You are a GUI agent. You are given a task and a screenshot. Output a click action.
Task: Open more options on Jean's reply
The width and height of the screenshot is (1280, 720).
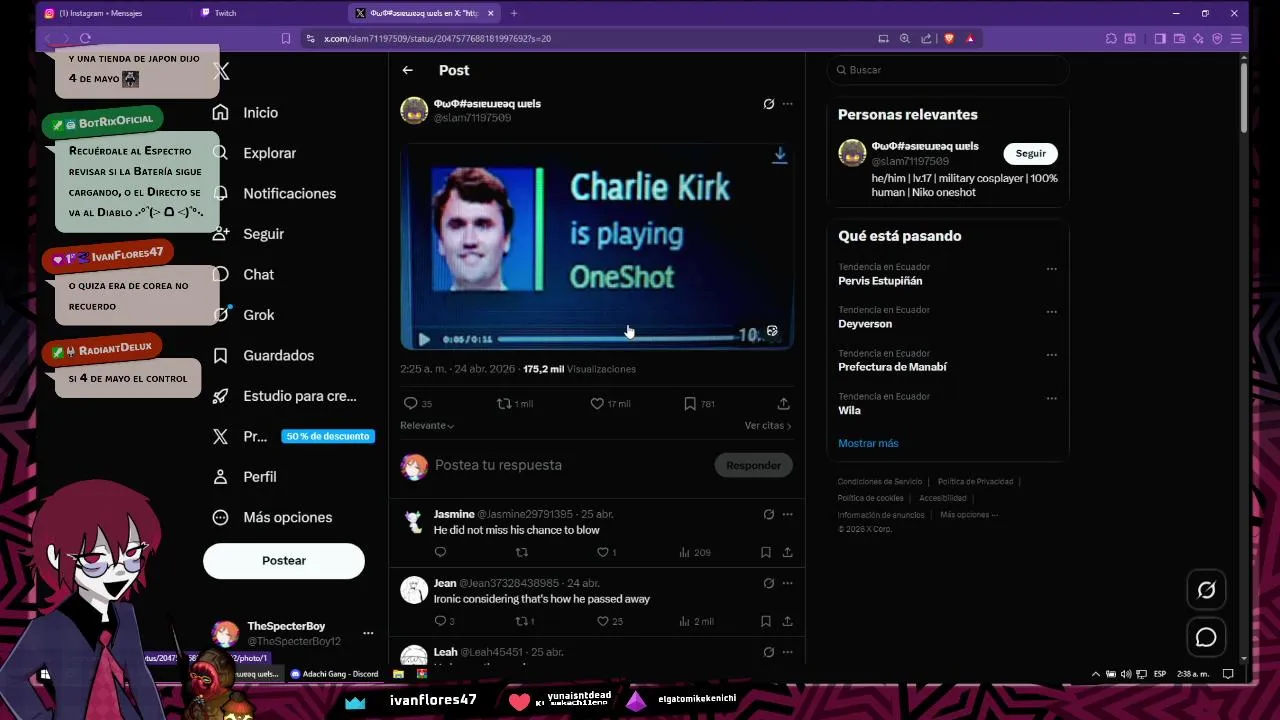click(787, 583)
